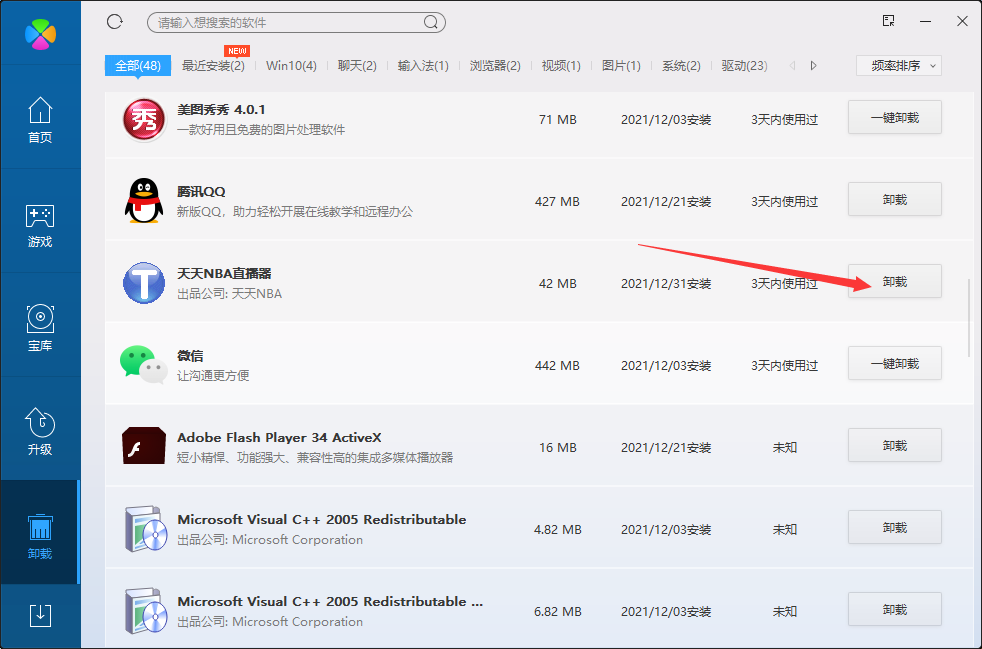Click 一键卸载 for 微信

point(895,363)
